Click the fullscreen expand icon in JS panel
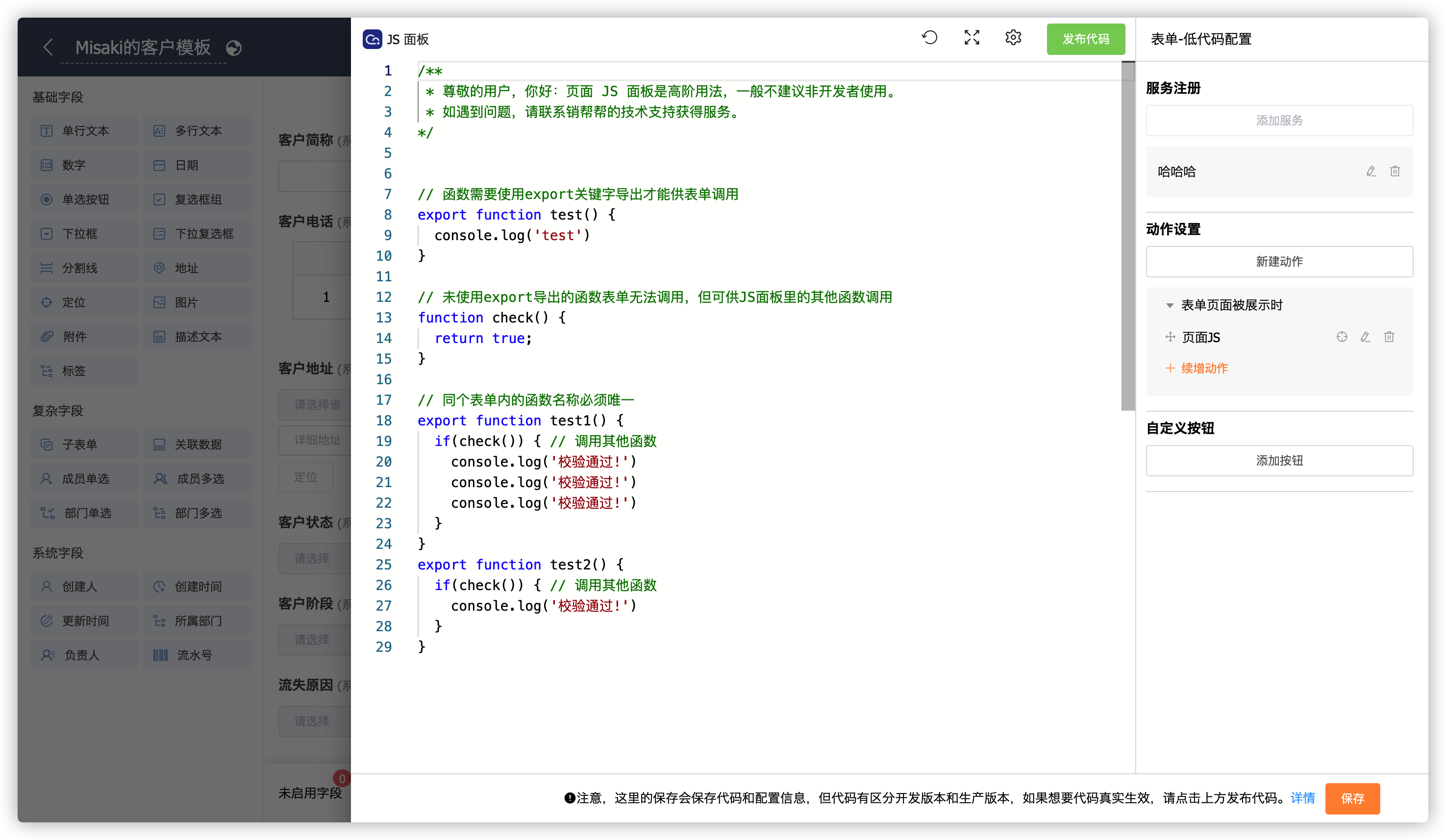Image resolution: width=1446 pixels, height=840 pixels. click(972, 38)
